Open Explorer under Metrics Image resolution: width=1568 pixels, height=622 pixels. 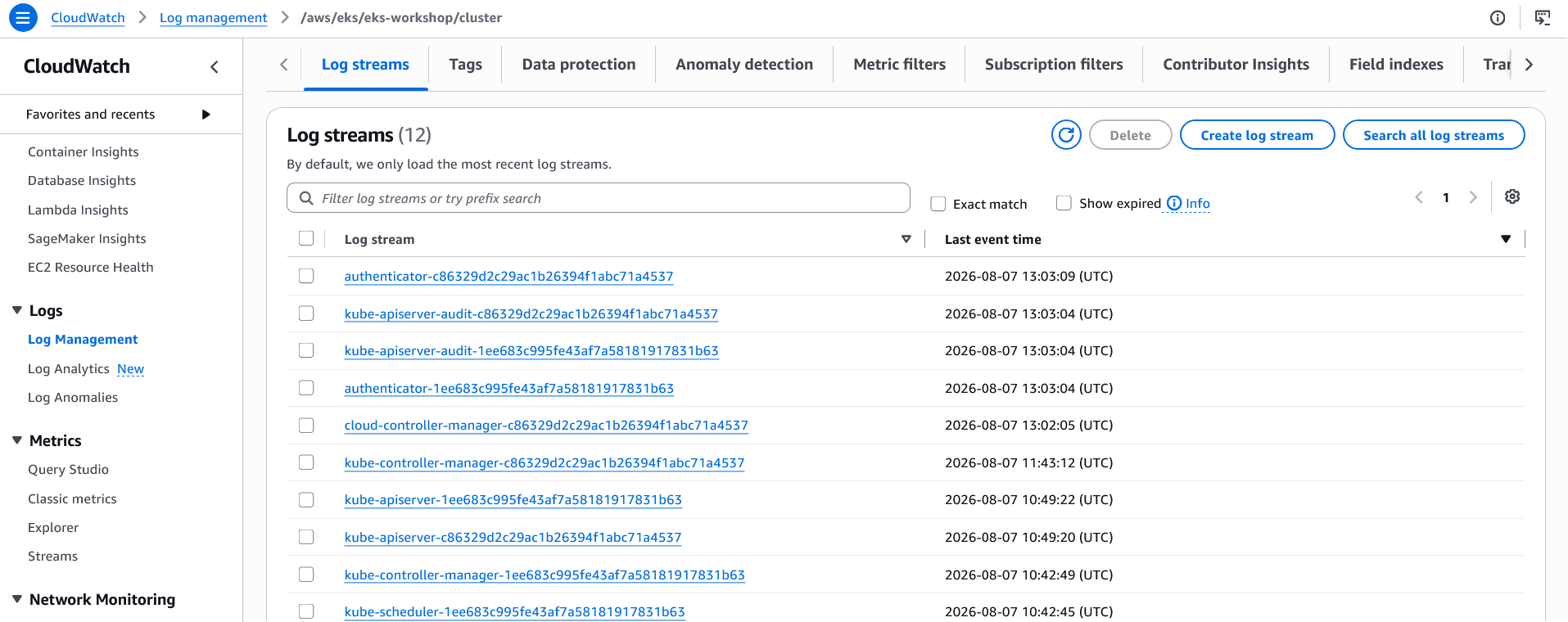pyautogui.click(x=53, y=528)
